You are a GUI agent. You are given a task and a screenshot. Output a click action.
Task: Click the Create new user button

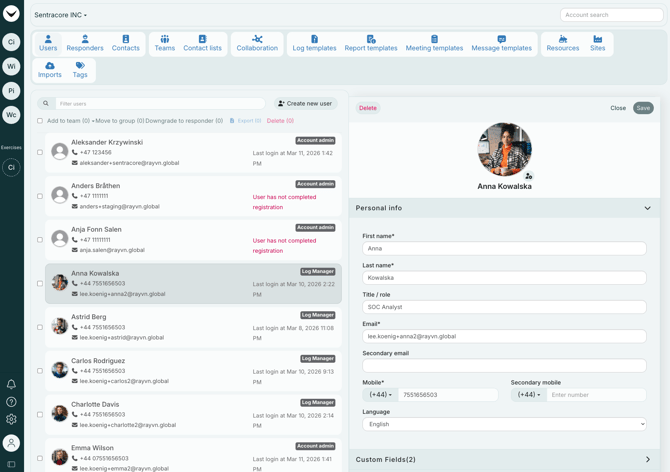[306, 104]
